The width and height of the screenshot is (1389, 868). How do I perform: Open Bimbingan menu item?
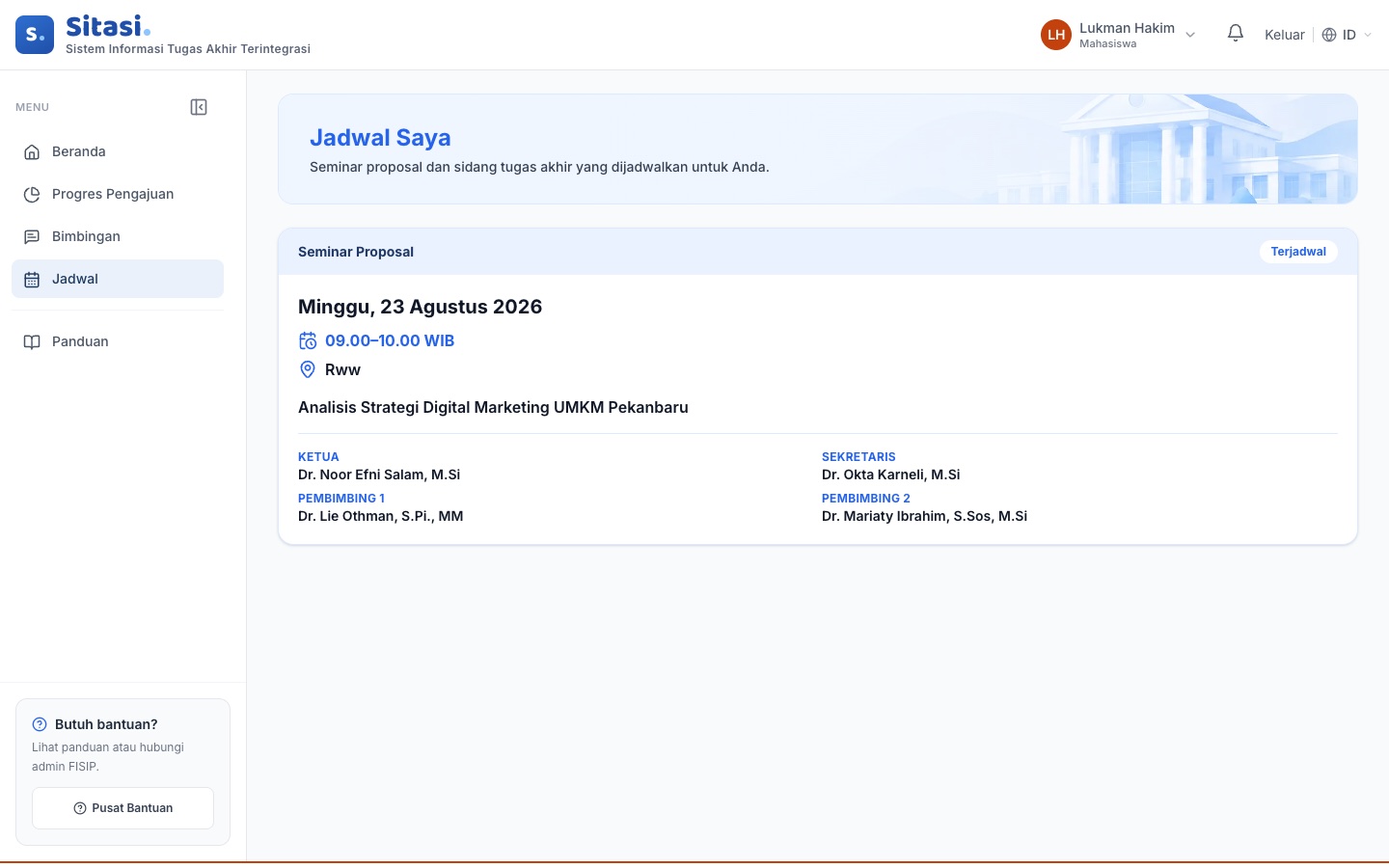(x=118, y=236)
